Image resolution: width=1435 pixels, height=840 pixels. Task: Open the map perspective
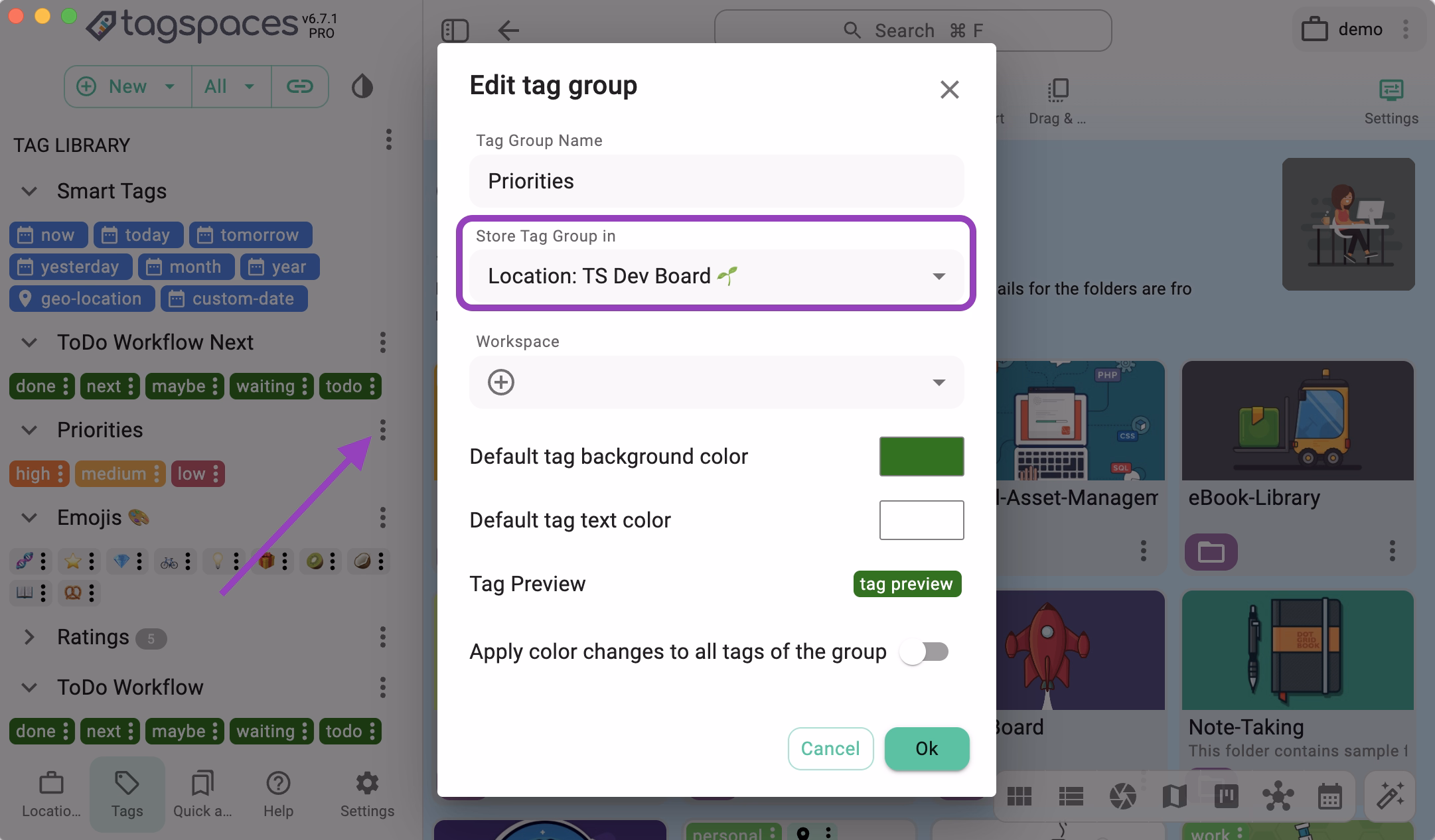click(1174, 796)
